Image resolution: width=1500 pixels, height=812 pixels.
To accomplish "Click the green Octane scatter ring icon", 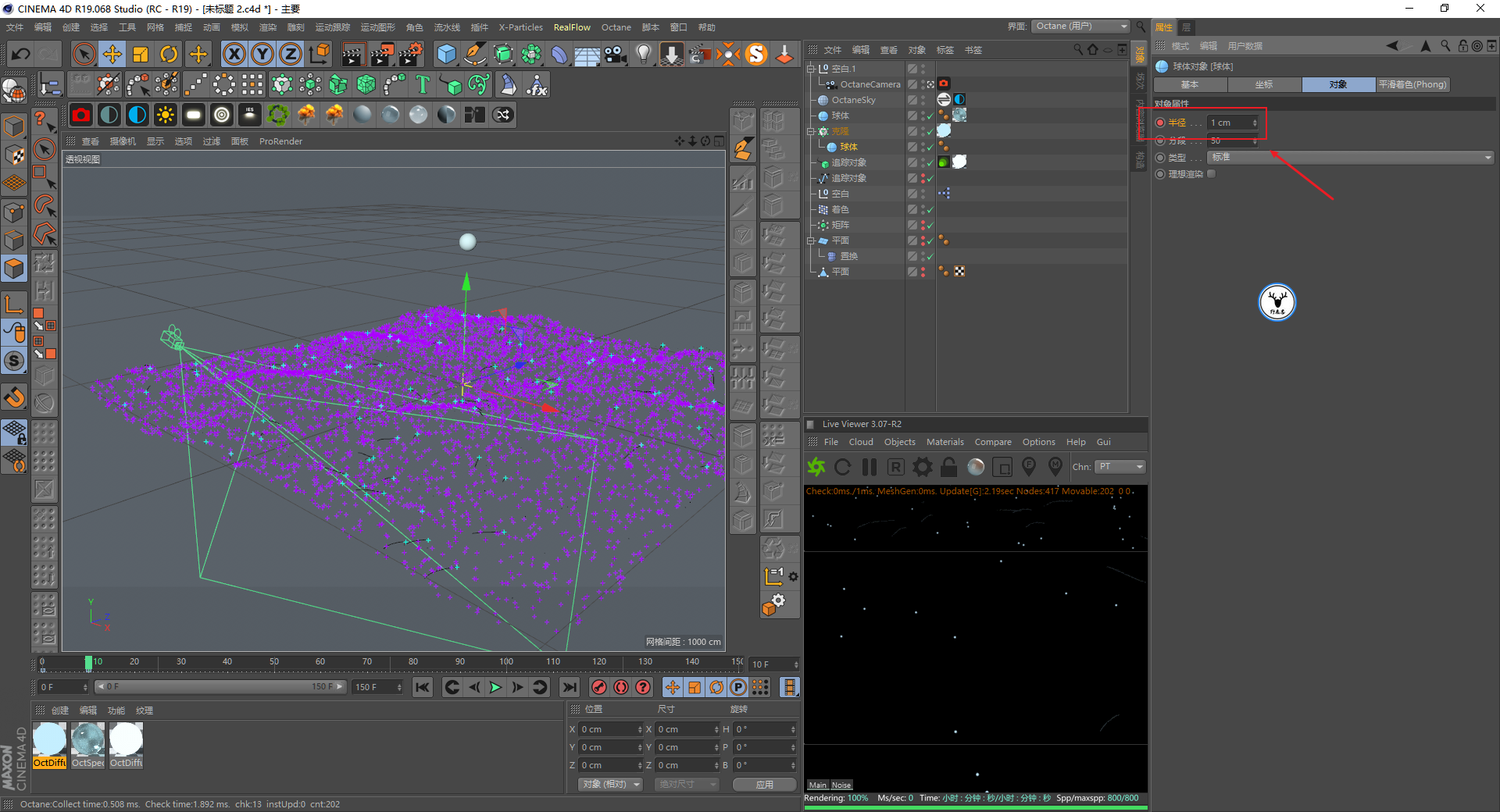I will [x=278, y=115].
